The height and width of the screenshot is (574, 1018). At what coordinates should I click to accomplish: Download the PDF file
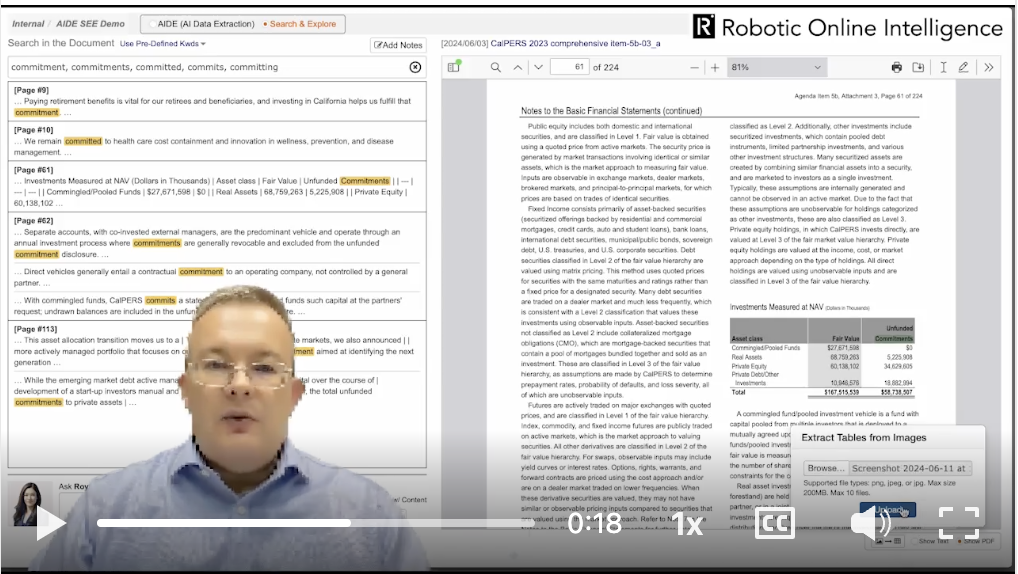click(918, 67)
